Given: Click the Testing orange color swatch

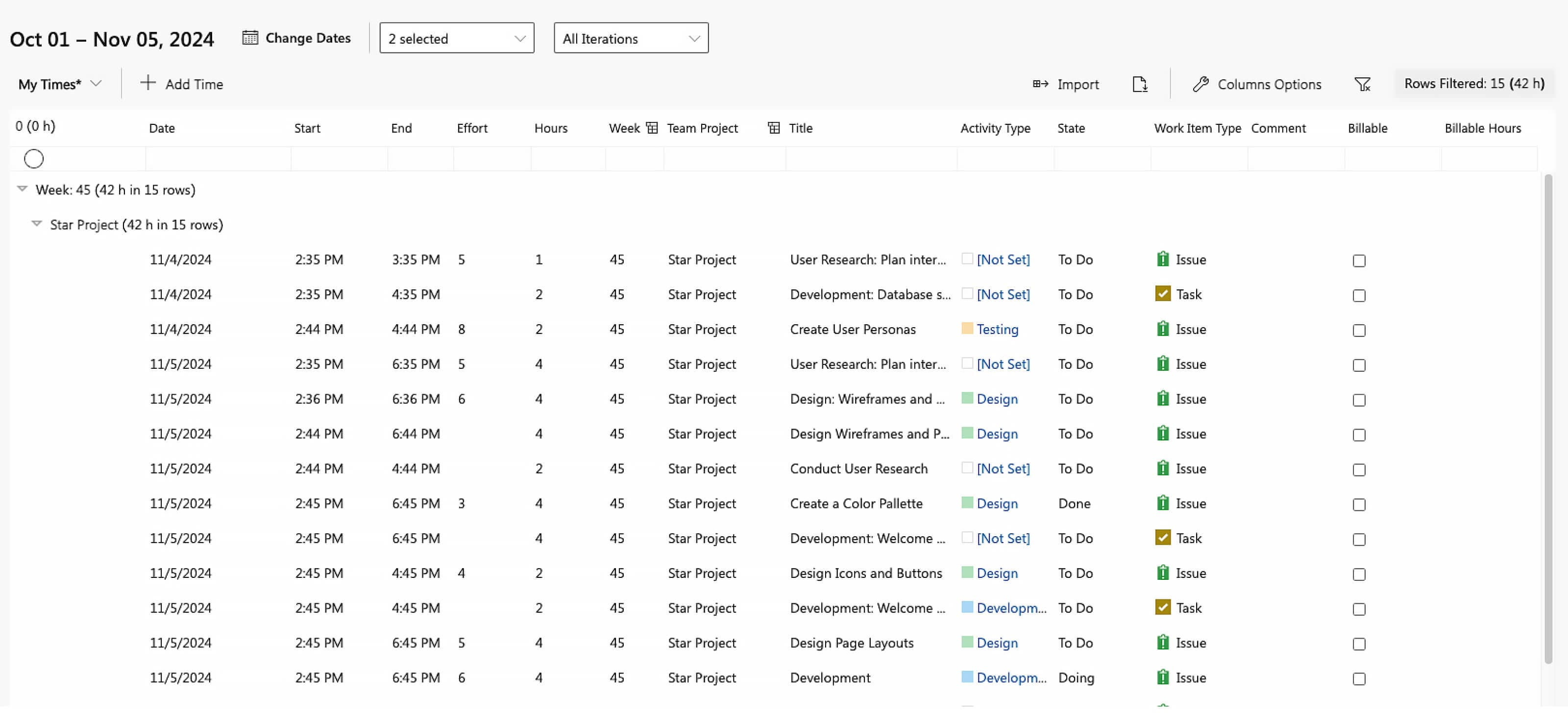Looking at the screenshot, I should [x=967, y=329].
